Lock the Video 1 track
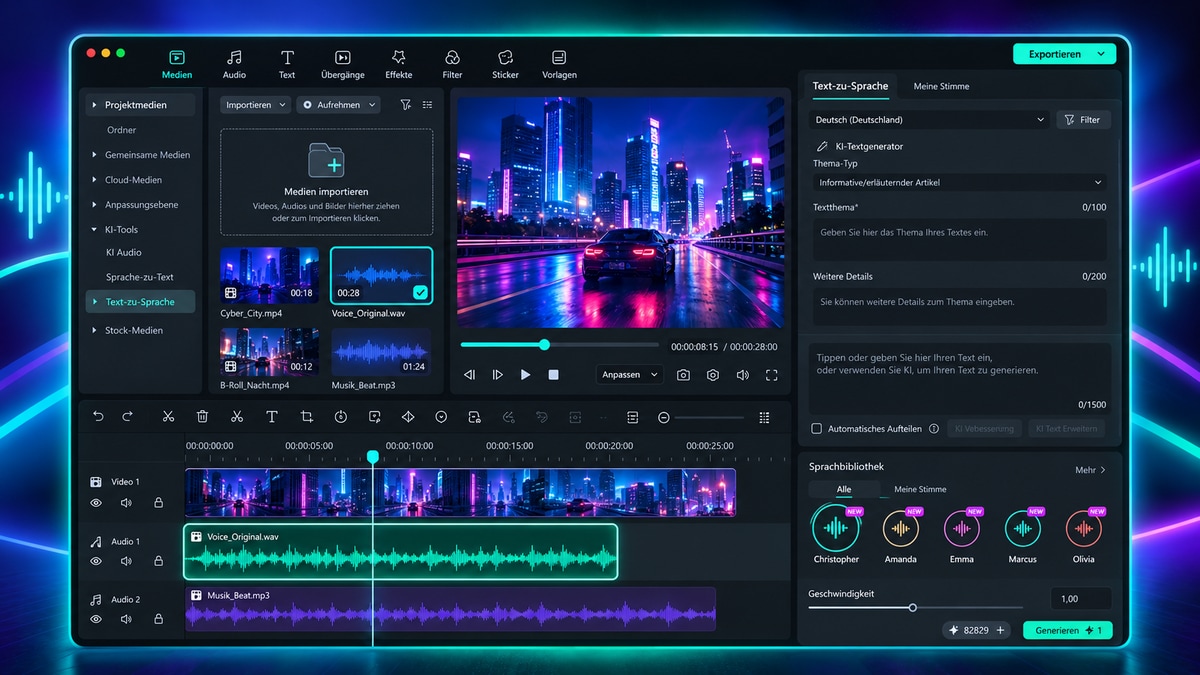Image resolution: width=1200 pixels, height=675 pixels. click(158, 503)
